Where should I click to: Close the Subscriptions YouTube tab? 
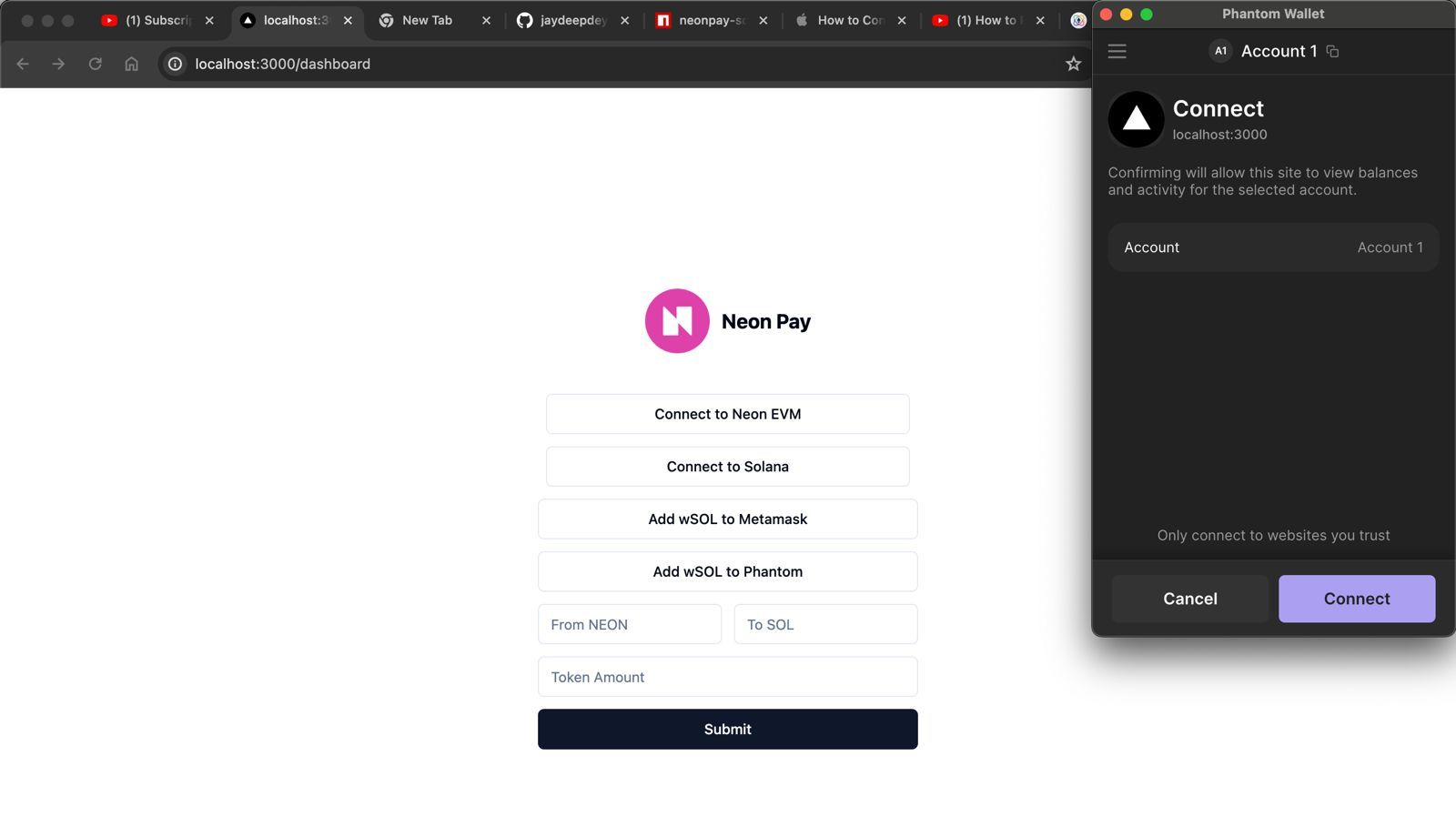tap(209, 20)
